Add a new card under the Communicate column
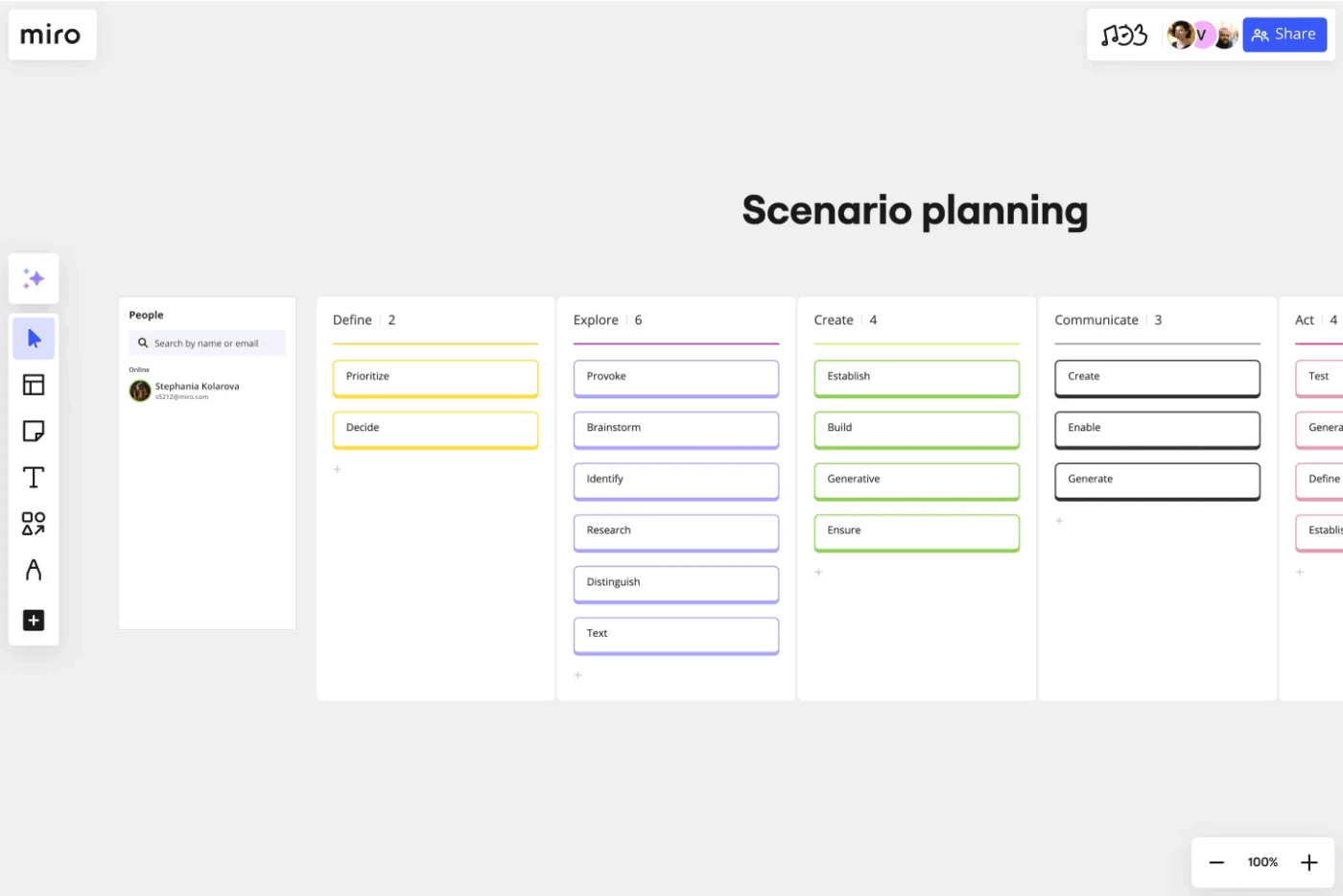 [x=1058, y=521]
